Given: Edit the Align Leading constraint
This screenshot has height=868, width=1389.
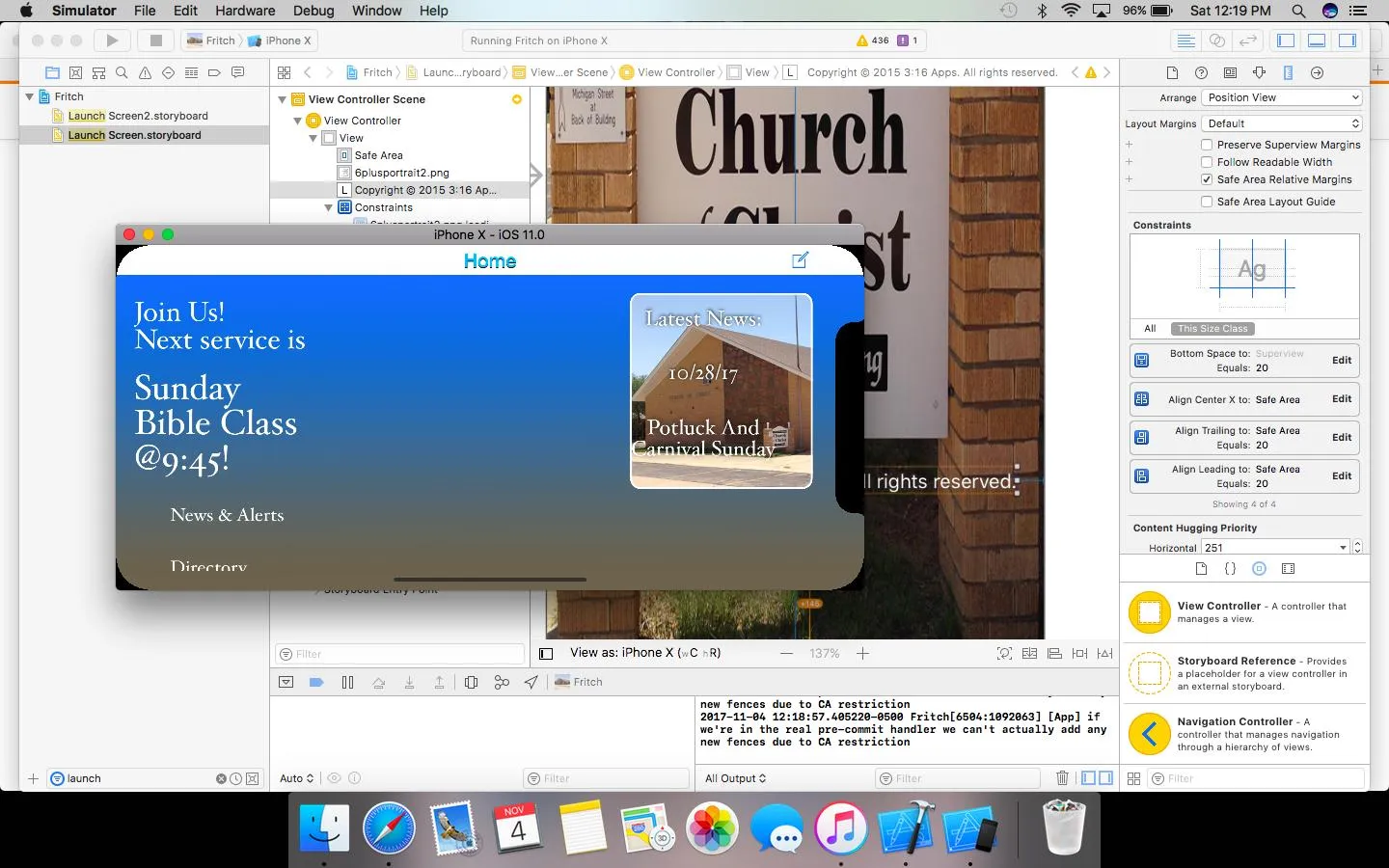Looking at the screenshot, I should (x=1342, y=475).
